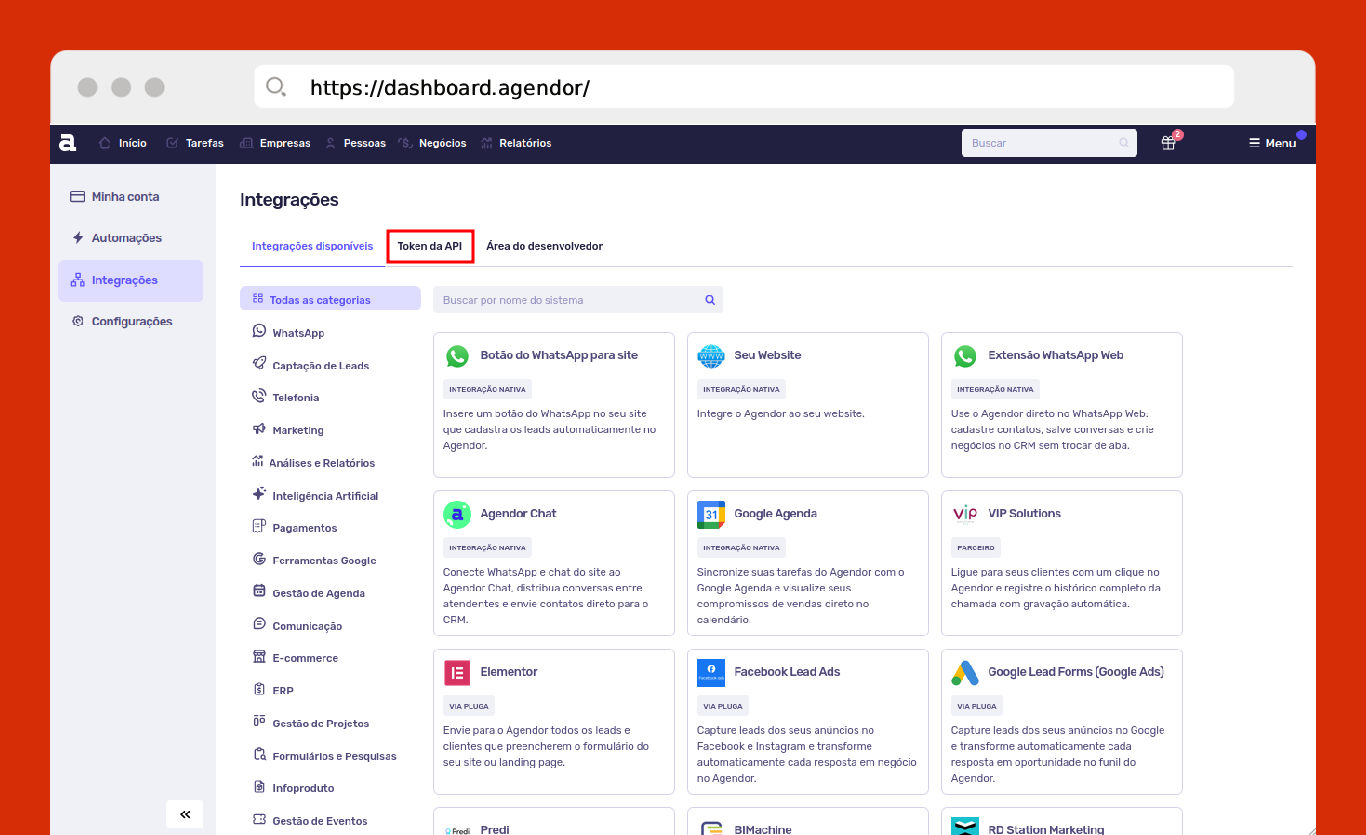1366x835 pixels.
Task: Open the gift notifications icon
Action: pyautogui.click(x=1168, y=143)
